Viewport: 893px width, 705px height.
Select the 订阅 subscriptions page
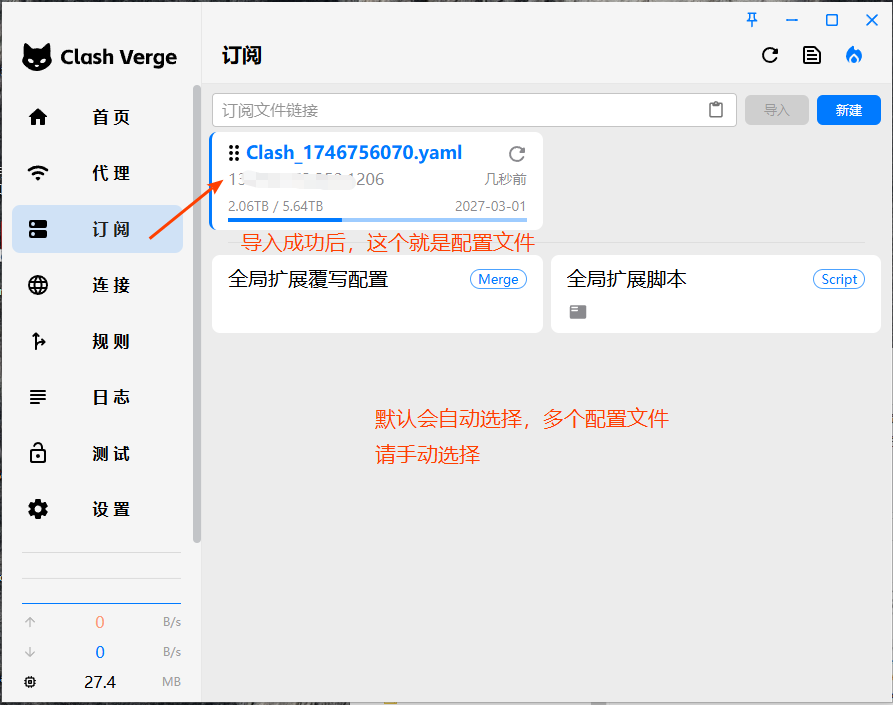97,229
